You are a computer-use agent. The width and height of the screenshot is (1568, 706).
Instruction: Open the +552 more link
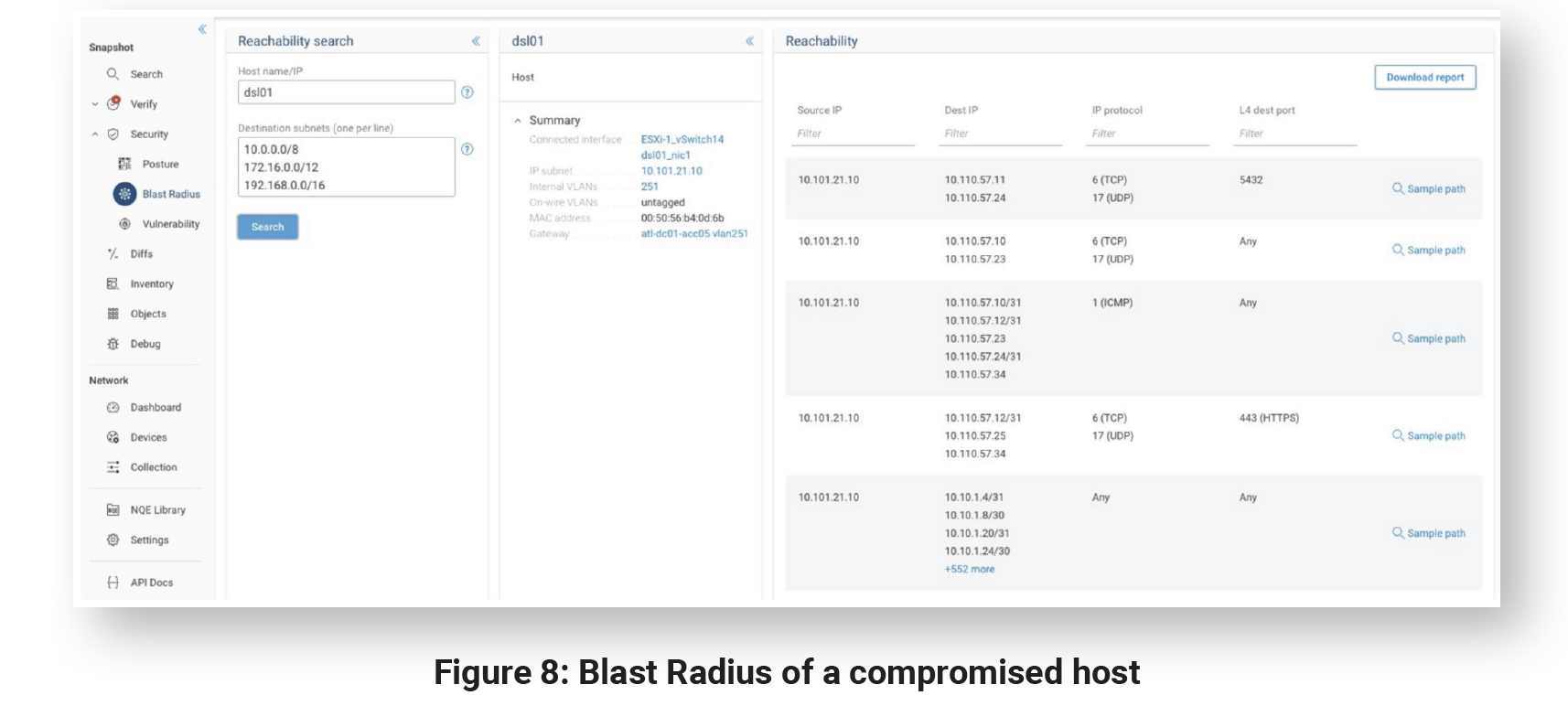(x=969, y=569)
